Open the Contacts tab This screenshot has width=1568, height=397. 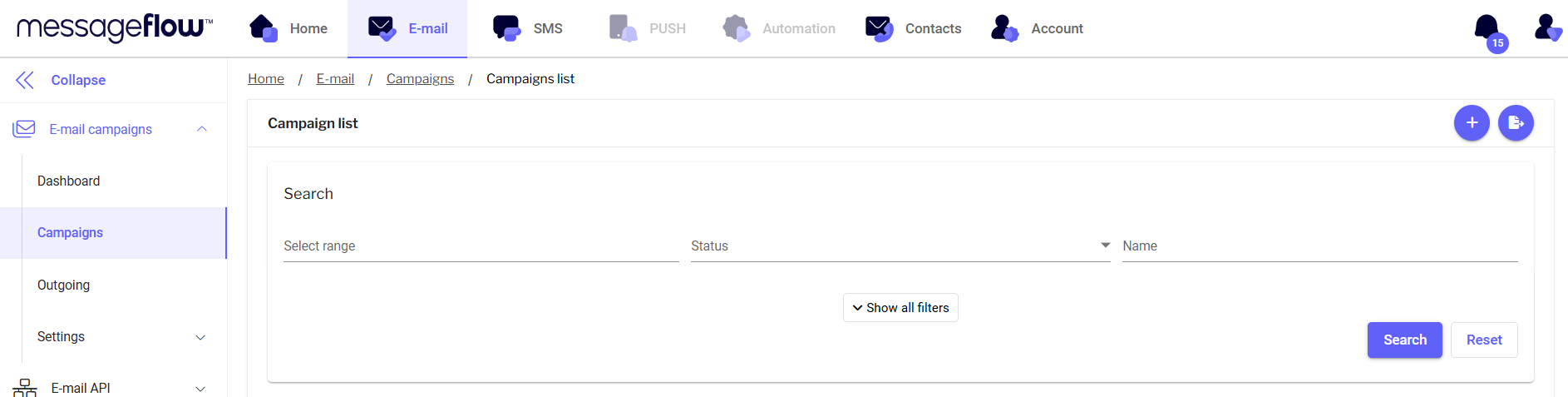(x=913, y=28)
